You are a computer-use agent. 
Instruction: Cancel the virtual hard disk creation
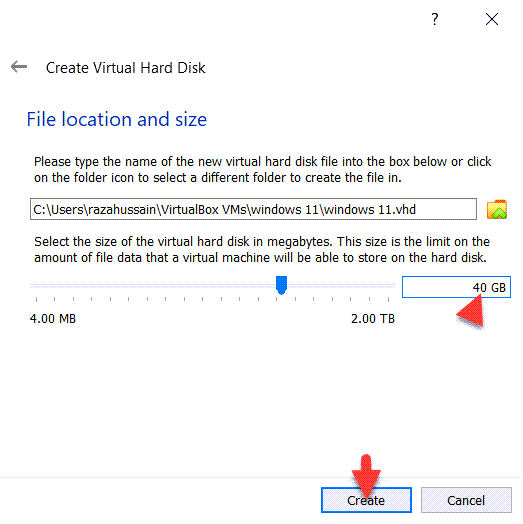(466, 500)
